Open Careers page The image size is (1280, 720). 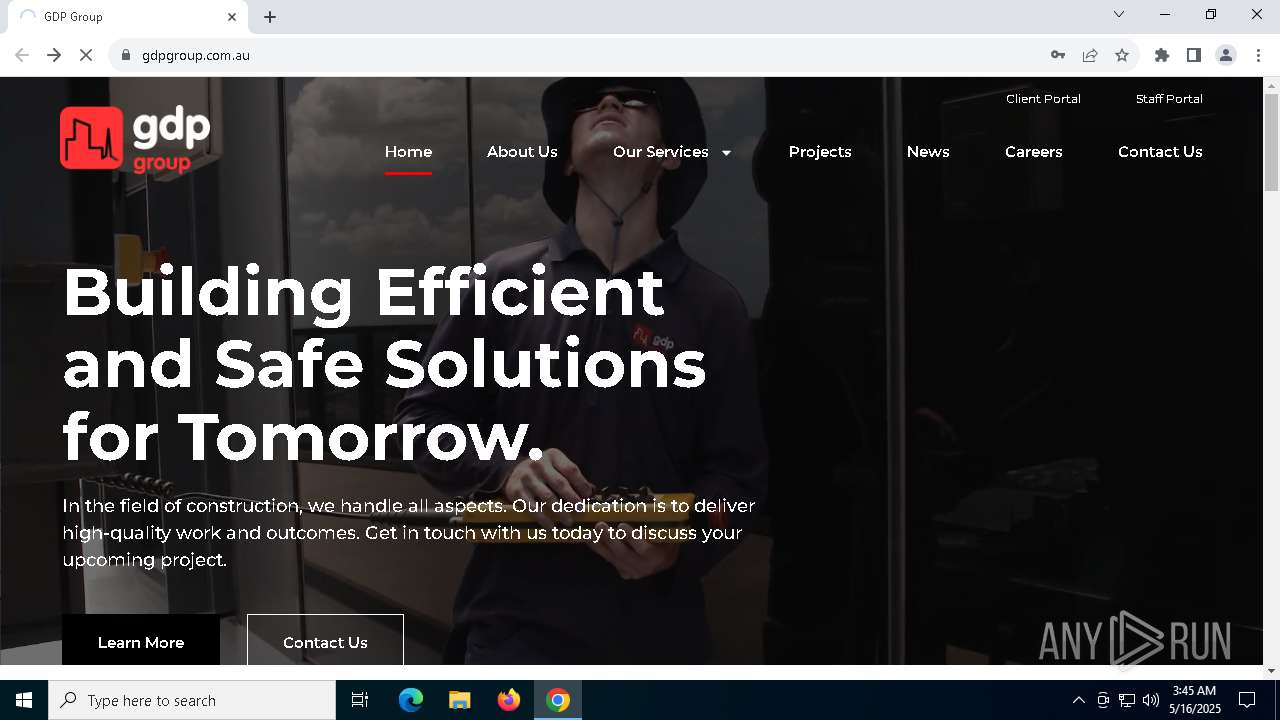(x=1034, y=152)
